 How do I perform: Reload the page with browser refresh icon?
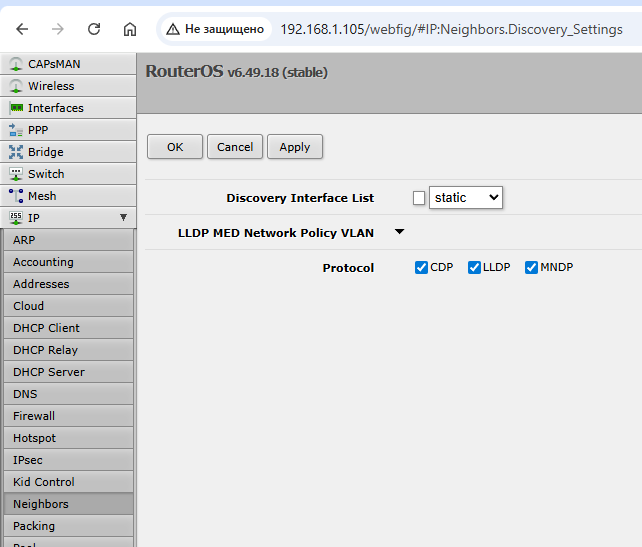click(94, 29)
